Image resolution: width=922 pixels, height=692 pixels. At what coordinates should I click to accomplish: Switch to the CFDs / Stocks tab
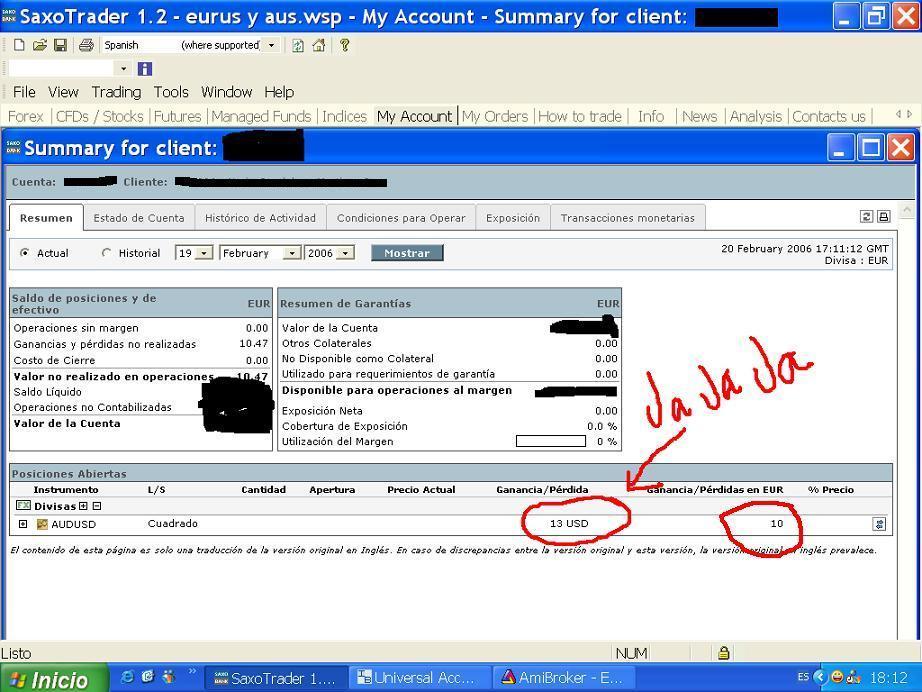(99, 116)
